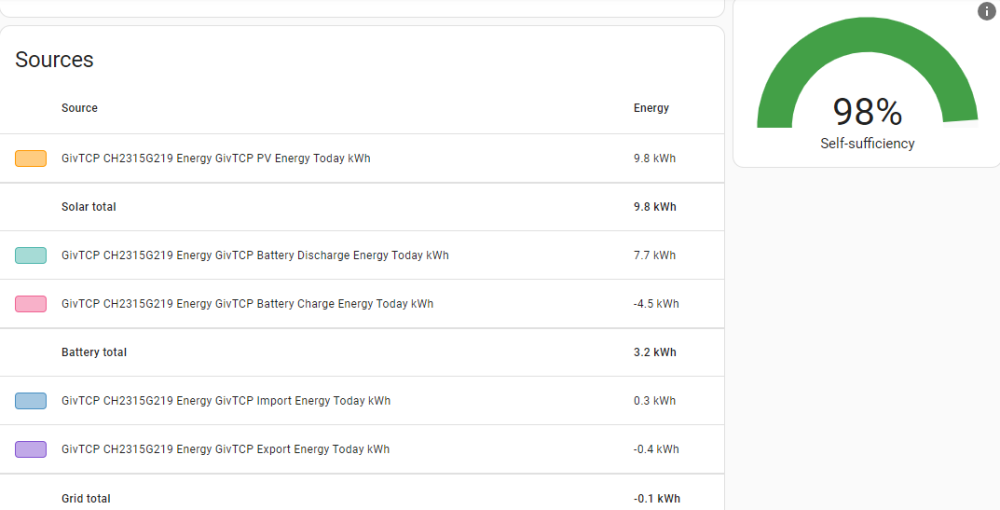Select the teal Battery Discharge color swatch

tap(31, 256)
